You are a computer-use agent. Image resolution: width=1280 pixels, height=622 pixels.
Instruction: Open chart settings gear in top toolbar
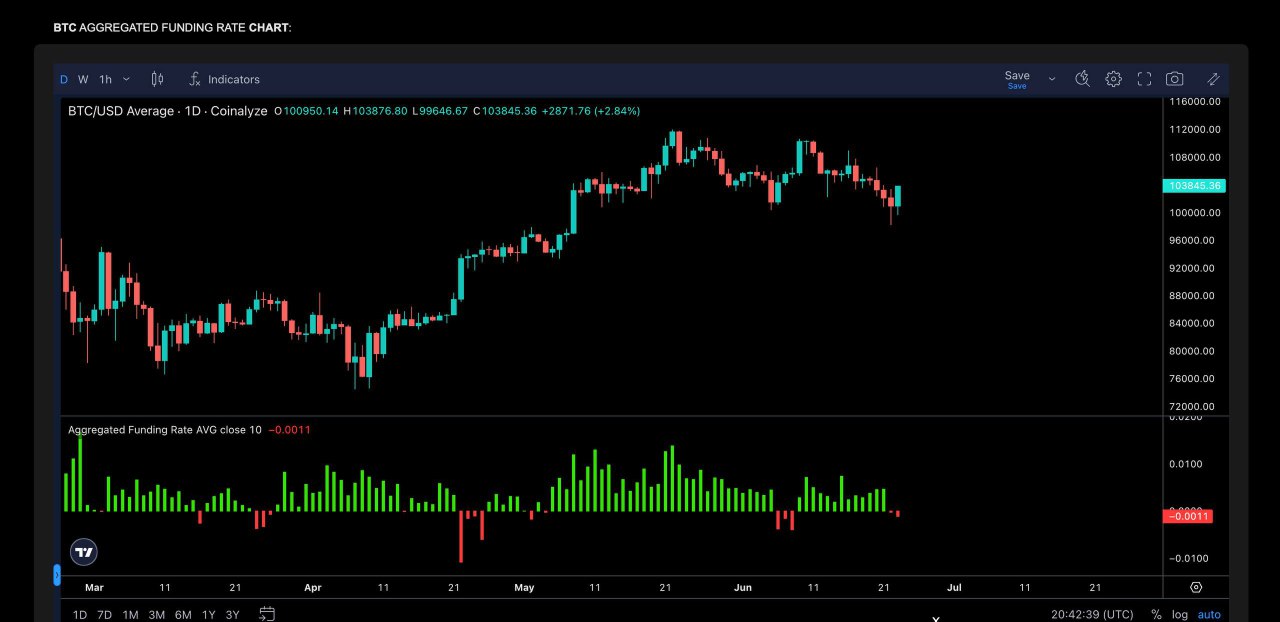point(1113,79)
